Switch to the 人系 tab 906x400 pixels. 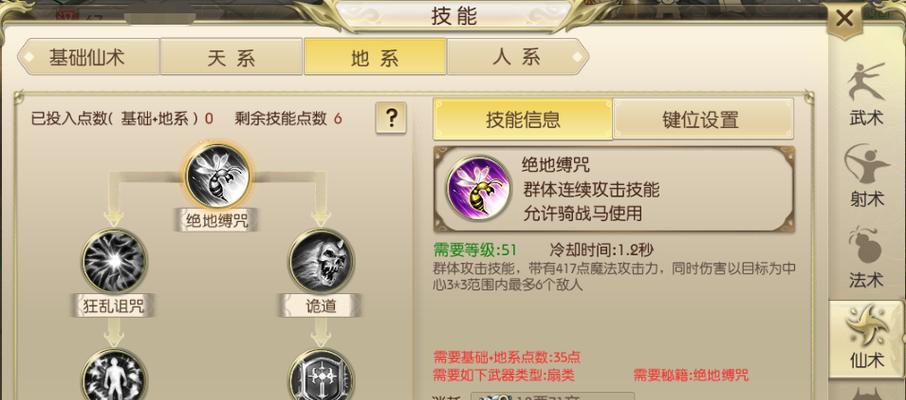tap(517, 57)
